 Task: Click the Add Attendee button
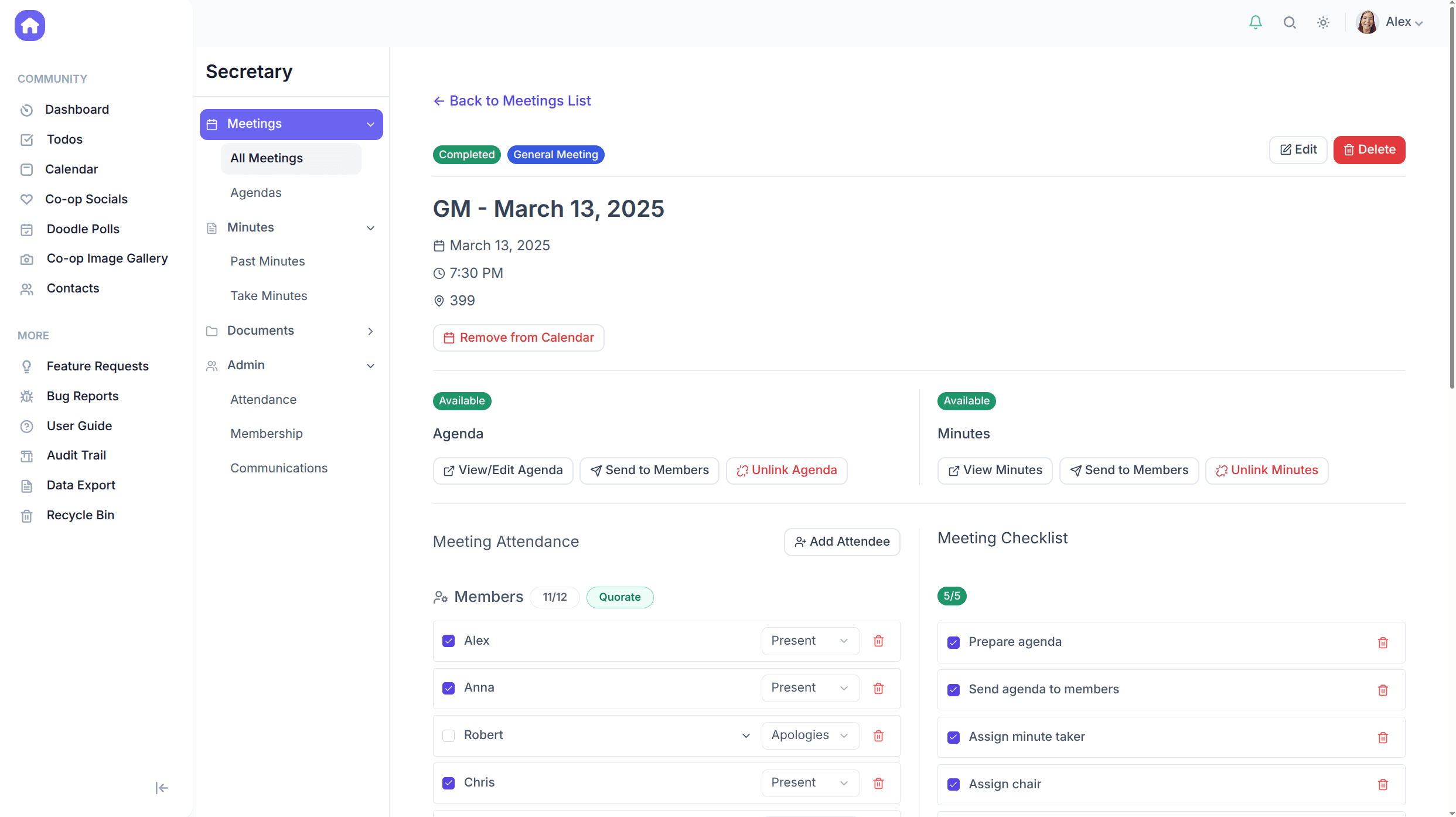[842, 542]
